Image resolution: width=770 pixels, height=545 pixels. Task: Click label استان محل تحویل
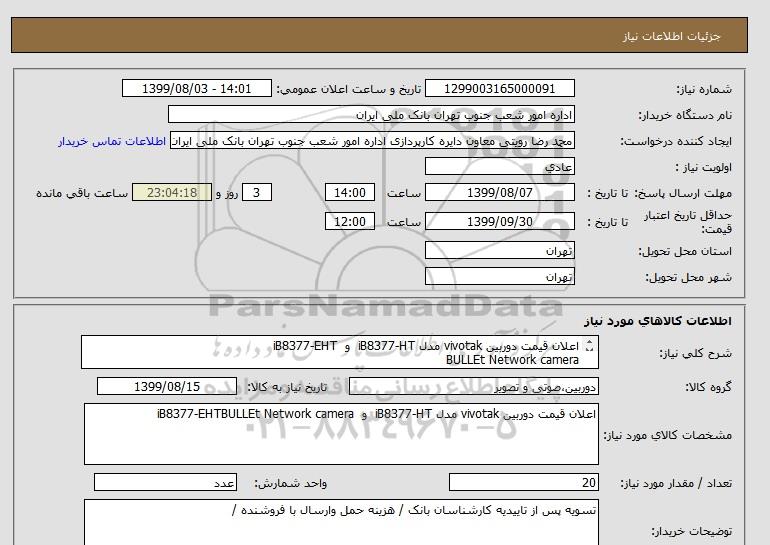(x=685, y=251)
